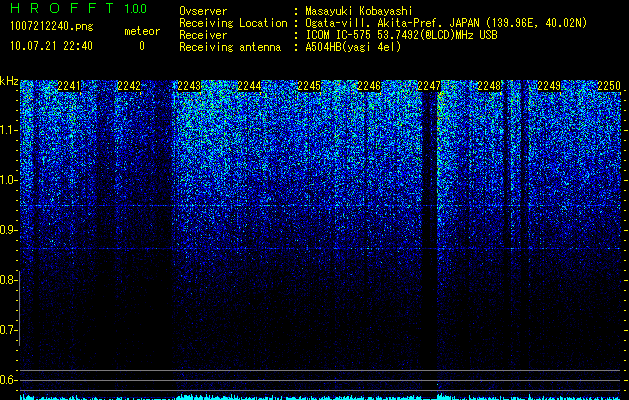Screen dimensions: 629x400
Task: Click the 1.1 kHz axis label
Action: tap(8, 130)
